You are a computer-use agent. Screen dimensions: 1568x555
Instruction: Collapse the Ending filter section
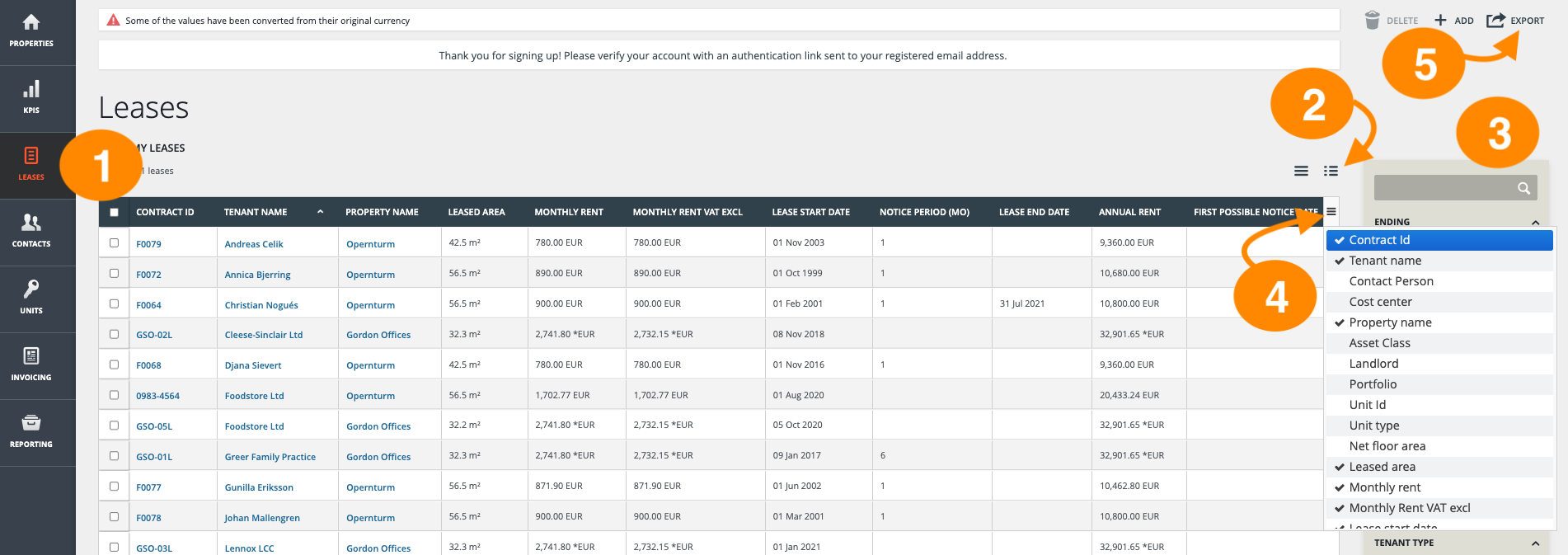pos(1535,222)
